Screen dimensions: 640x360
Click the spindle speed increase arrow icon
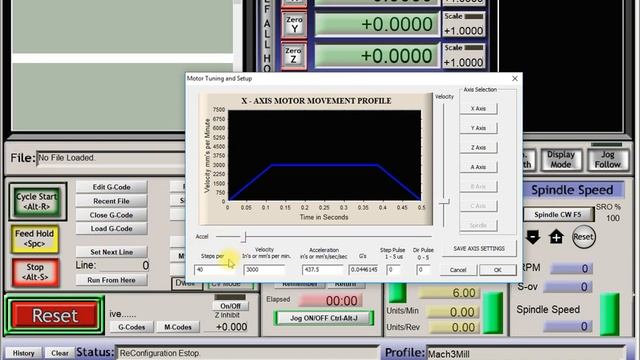pos(556,237)
